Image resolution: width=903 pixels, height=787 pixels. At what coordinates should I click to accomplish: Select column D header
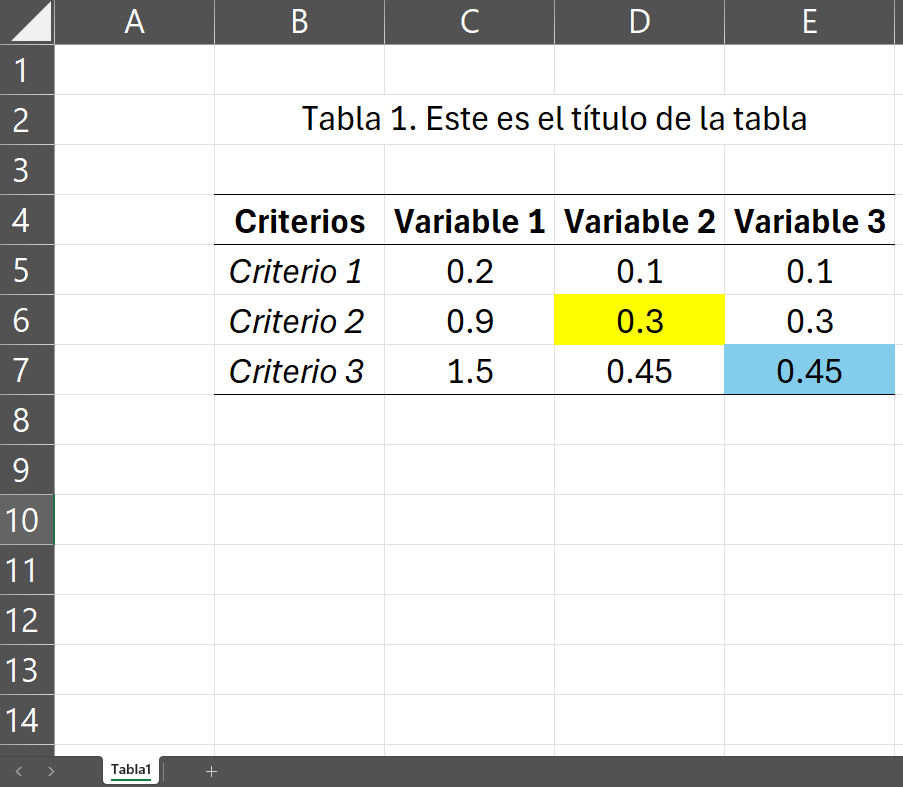pos(639,22)
